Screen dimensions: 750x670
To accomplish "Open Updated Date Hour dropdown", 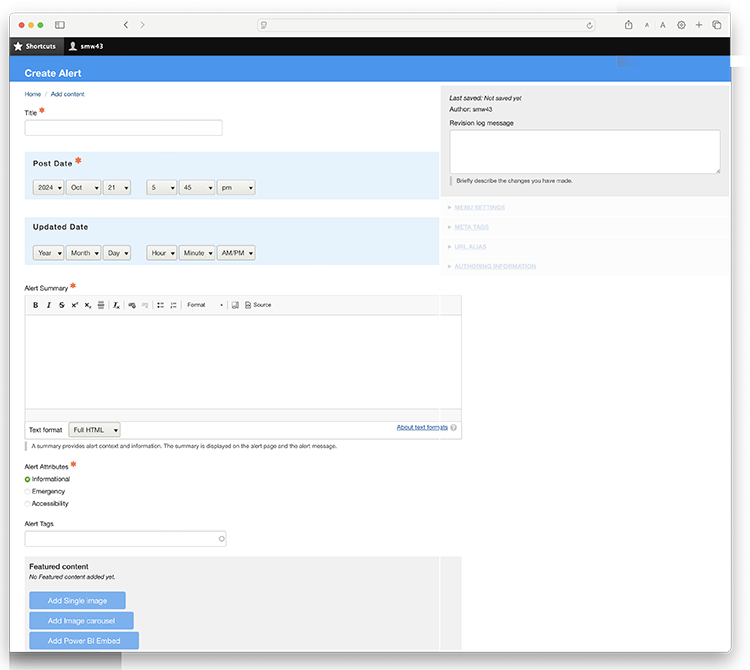I will click(162, 253).
